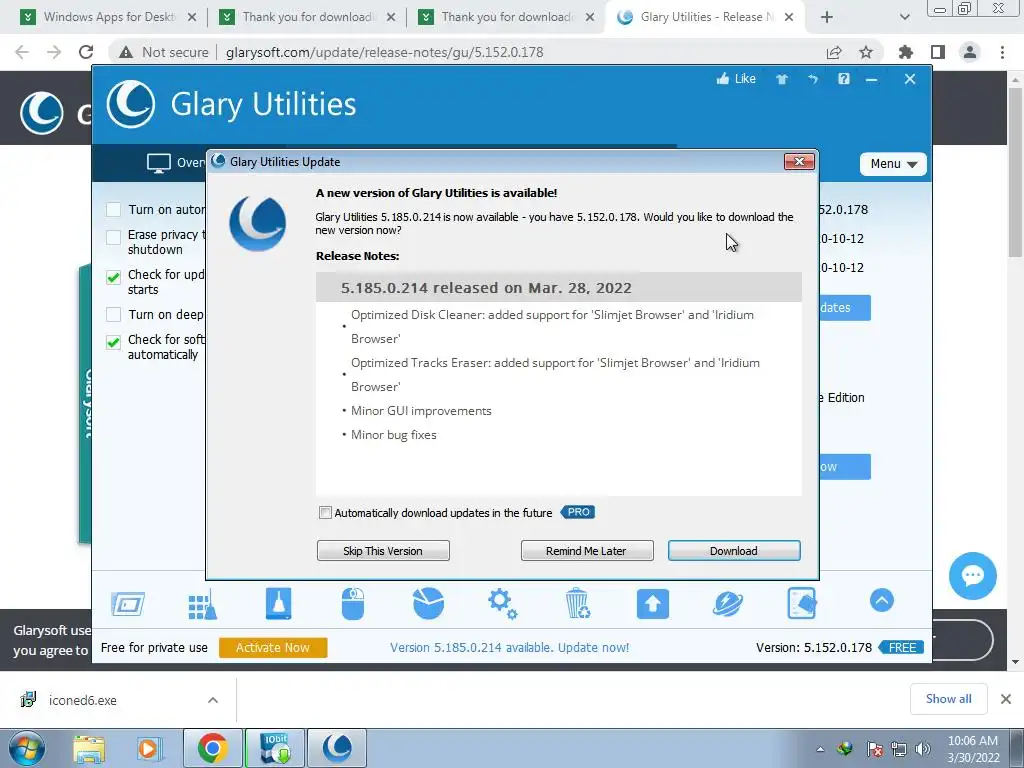Open Chrome tab search chevron dropdown

904,17
